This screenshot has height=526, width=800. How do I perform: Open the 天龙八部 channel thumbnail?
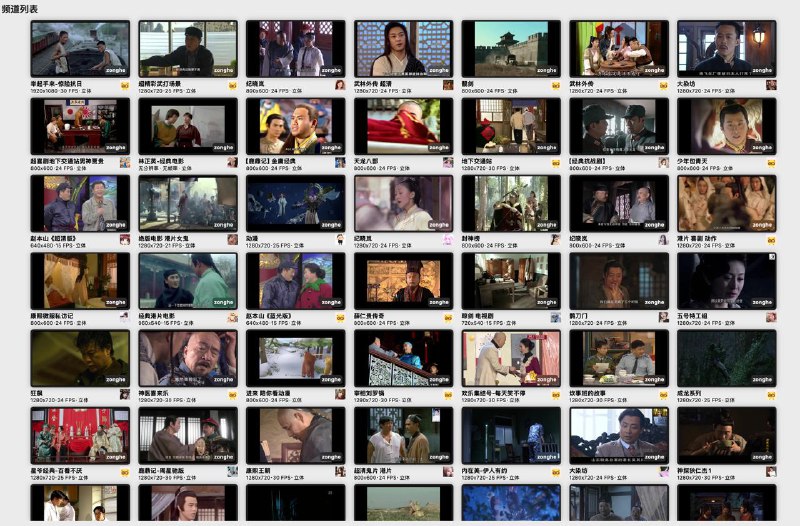pos(403,127)
